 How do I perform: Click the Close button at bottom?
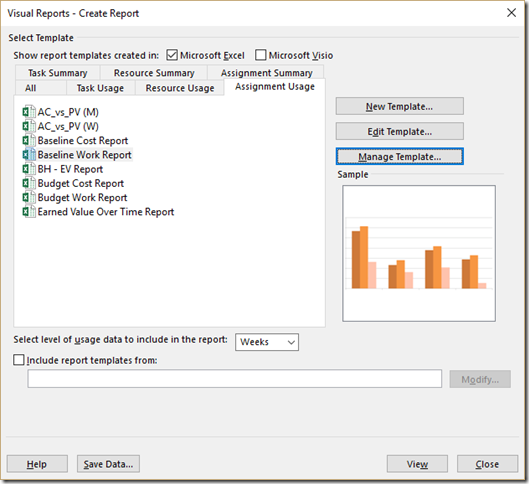(x=487, y=464)
